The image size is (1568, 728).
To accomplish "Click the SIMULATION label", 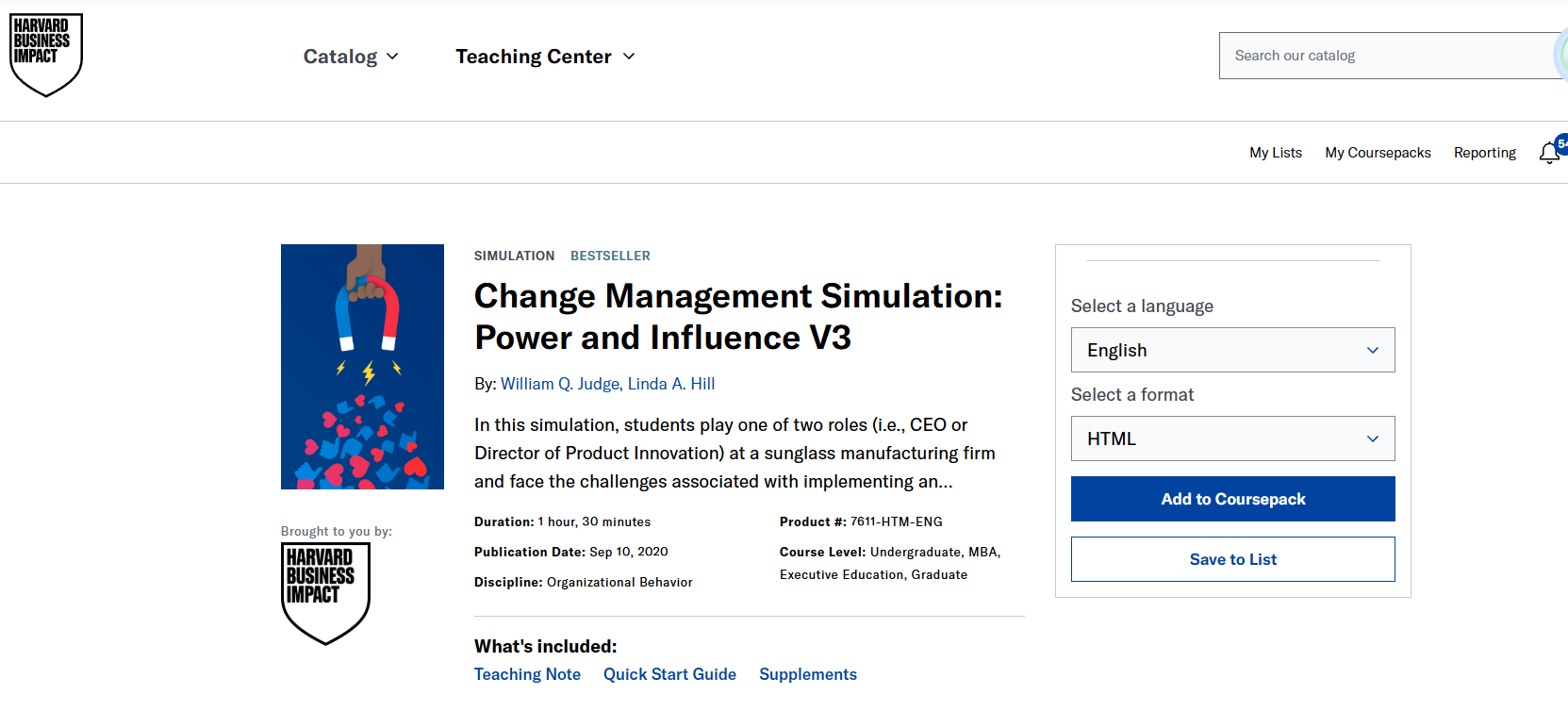I will 514,256.
